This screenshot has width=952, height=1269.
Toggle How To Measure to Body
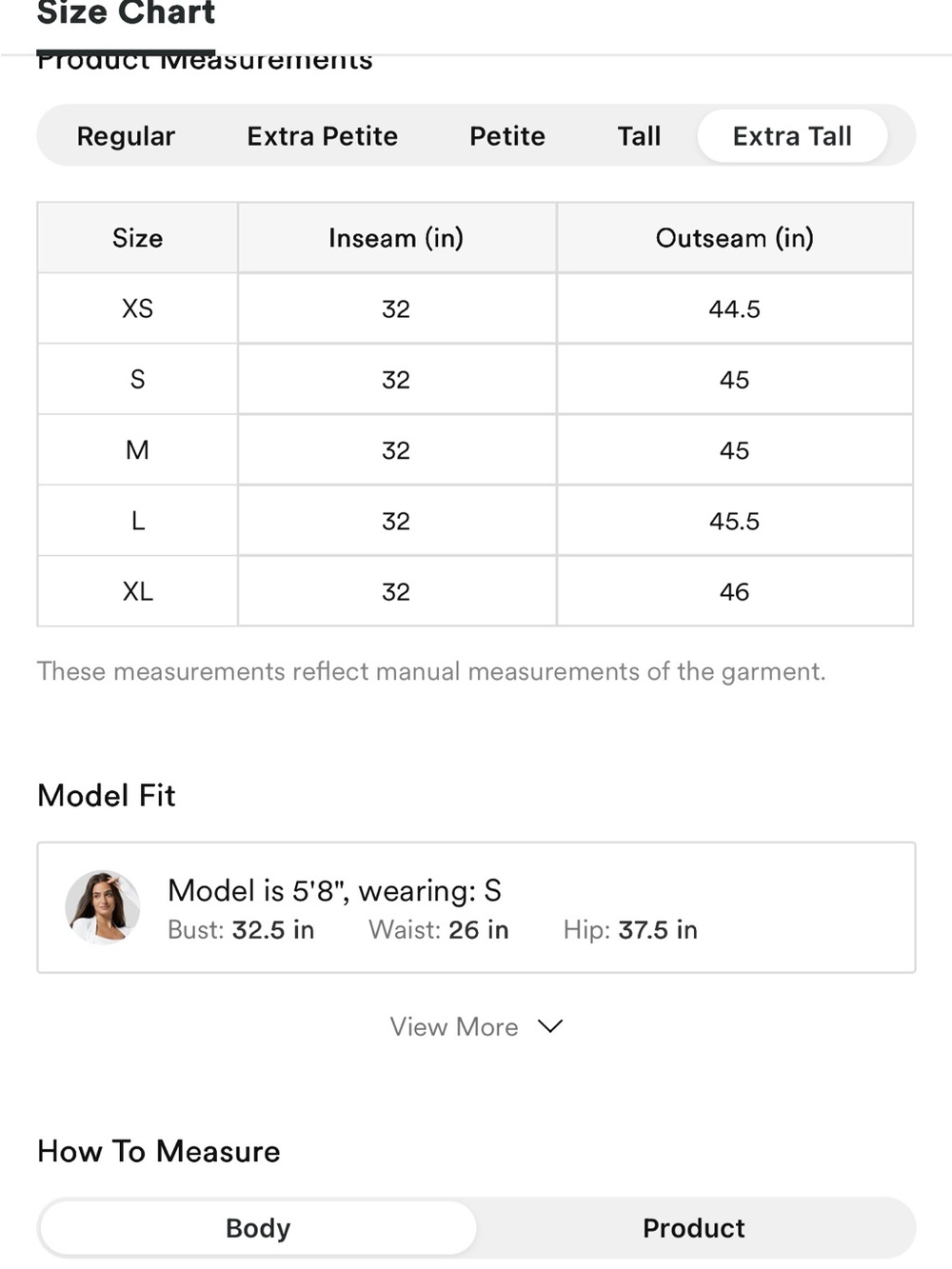click(x=258, y=1228)
